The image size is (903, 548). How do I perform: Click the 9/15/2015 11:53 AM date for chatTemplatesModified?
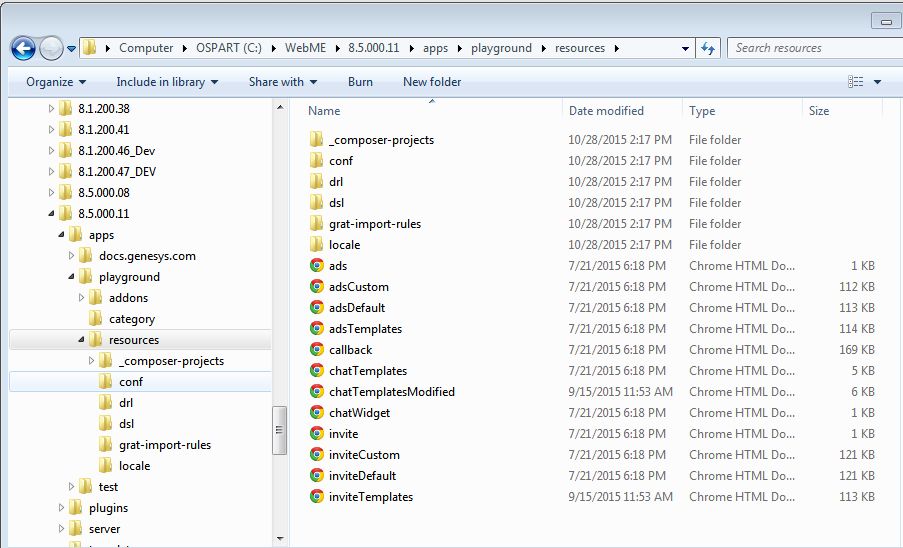620,392
